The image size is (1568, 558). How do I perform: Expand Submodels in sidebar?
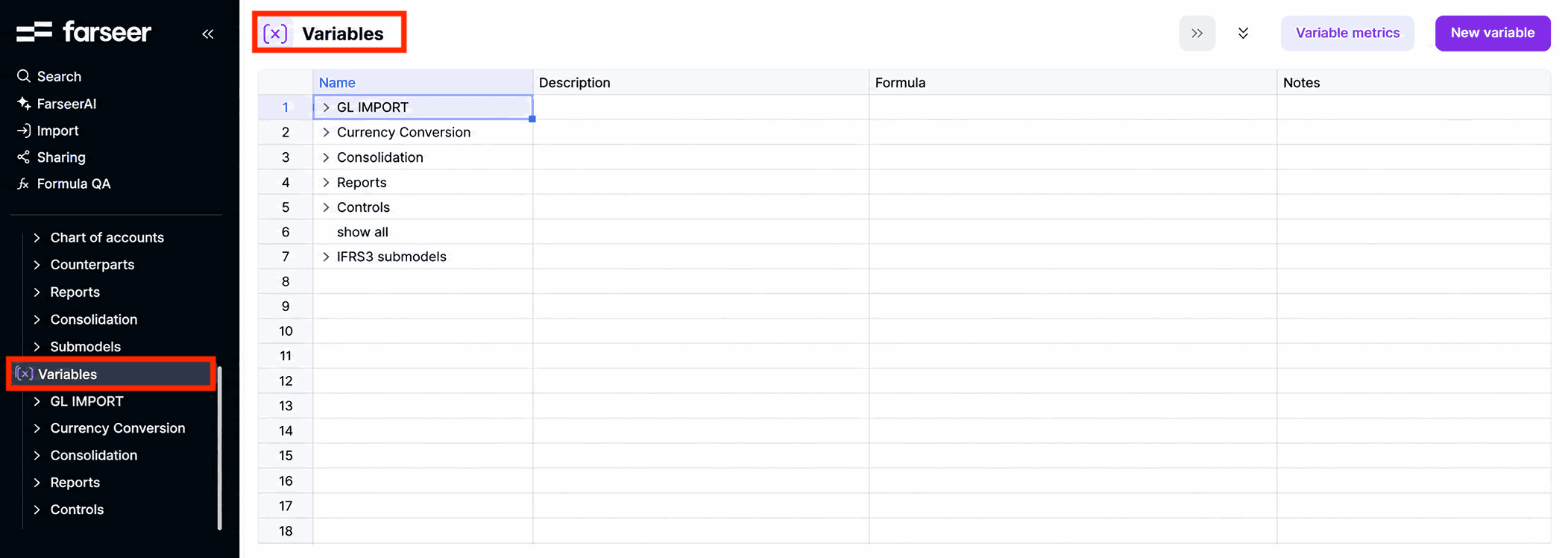point(37,347)
